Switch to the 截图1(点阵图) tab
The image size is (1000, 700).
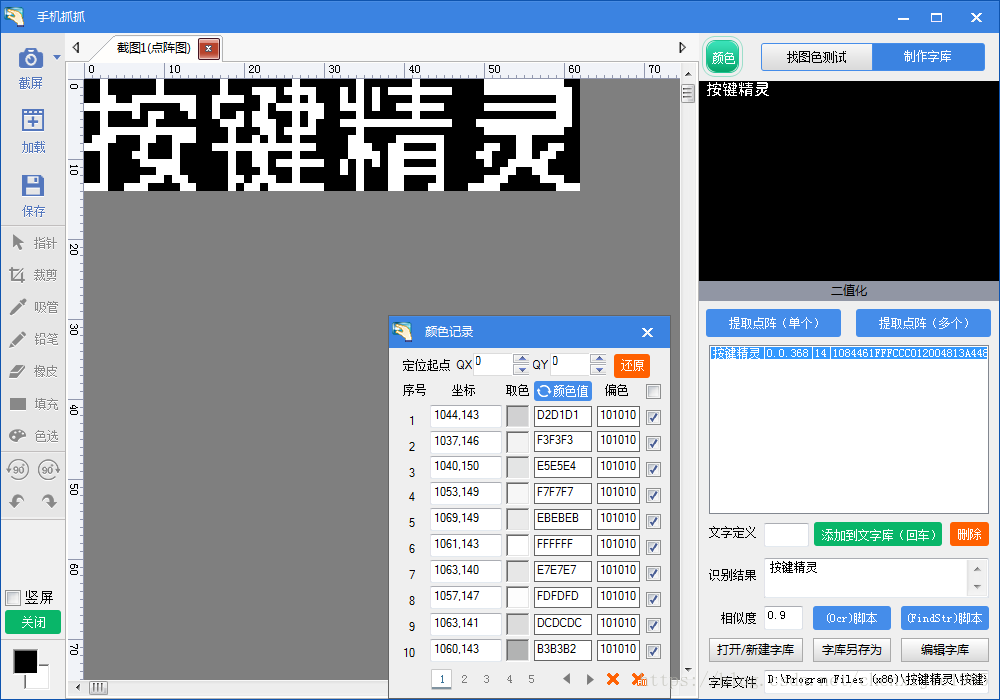[154, 48]
